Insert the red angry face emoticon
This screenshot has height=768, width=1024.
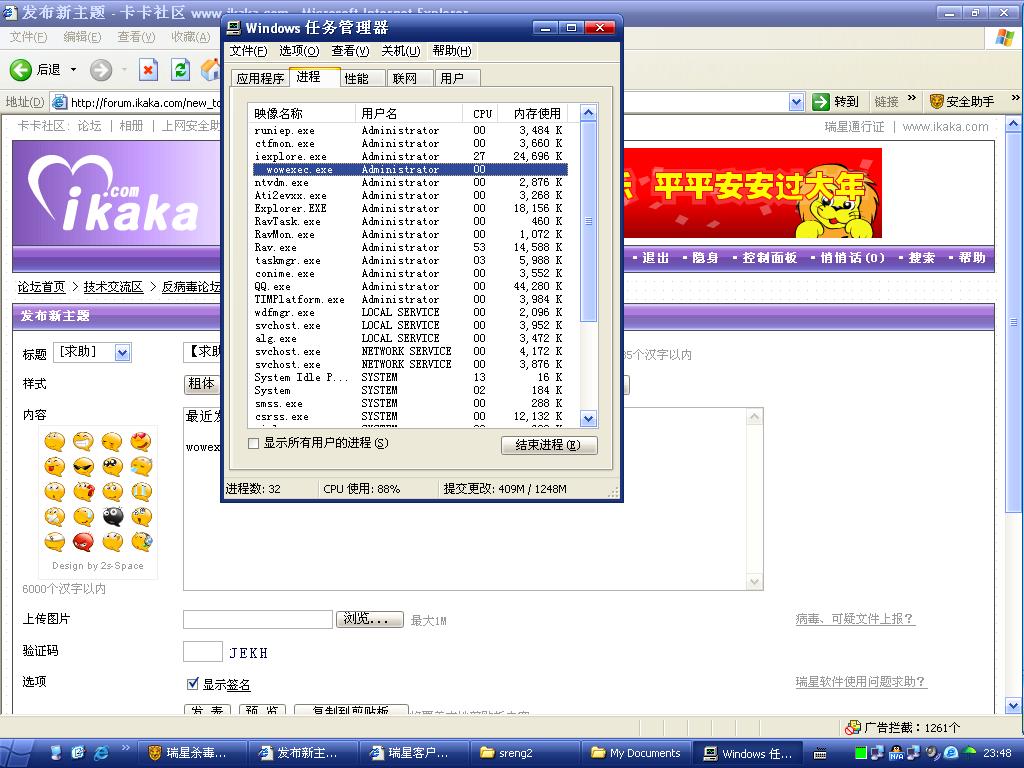[x=84, y=541]
